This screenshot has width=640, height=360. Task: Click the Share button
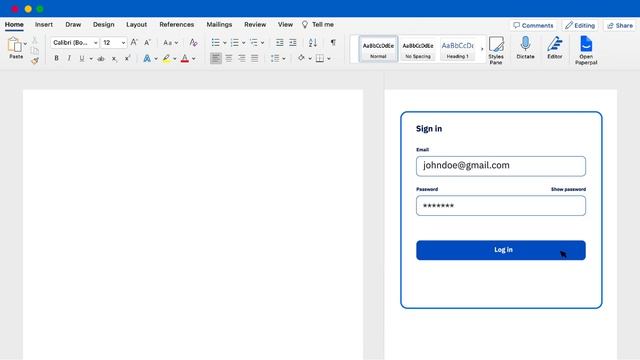tap(620, 25)
